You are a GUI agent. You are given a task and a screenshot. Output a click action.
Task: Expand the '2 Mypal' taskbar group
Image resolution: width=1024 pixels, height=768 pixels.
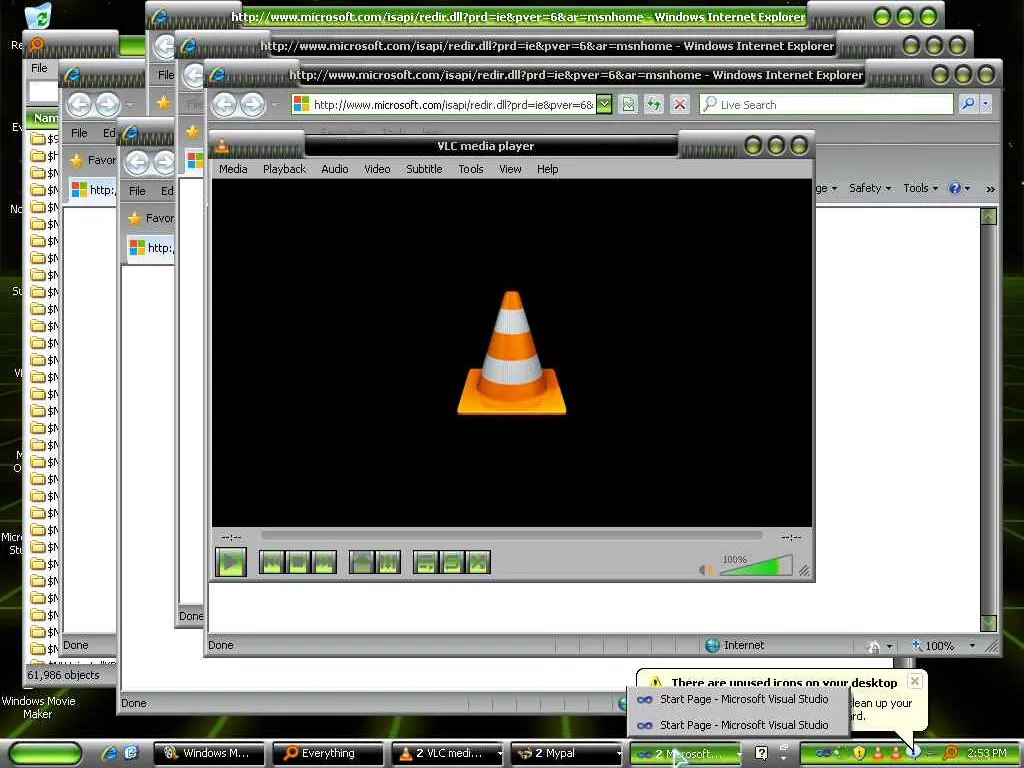click(566, 754)
